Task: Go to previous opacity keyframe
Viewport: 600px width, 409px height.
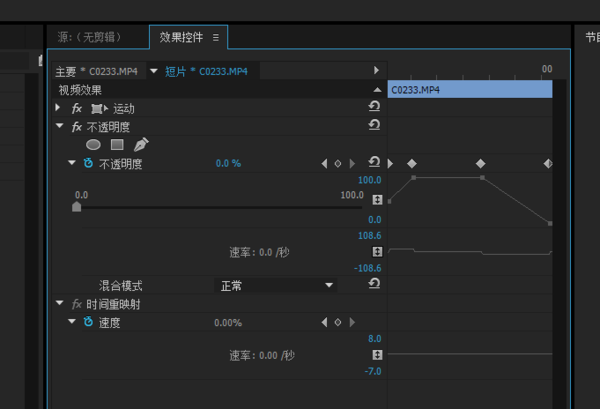Action: point(324,163)
